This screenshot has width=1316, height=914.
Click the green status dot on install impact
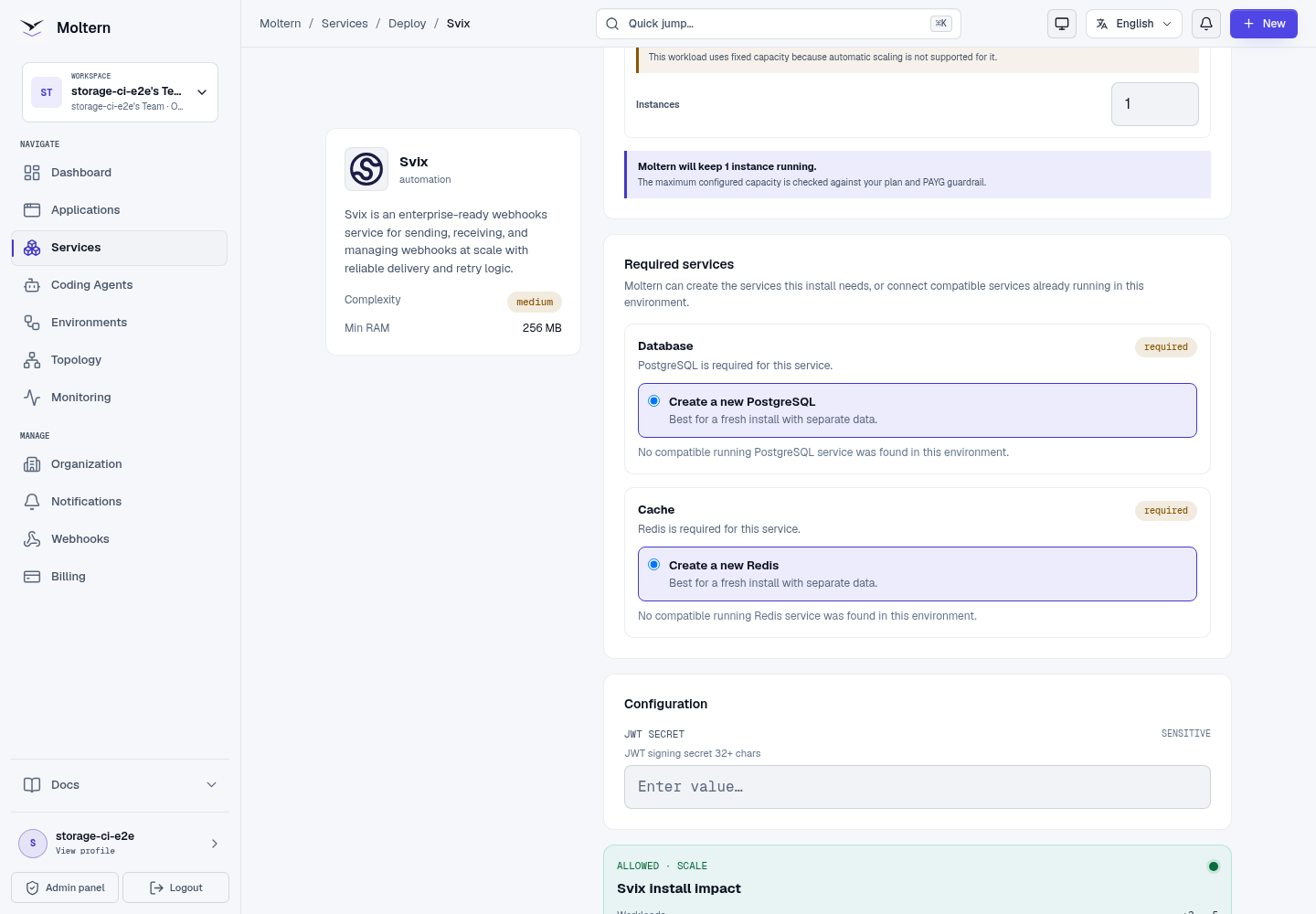pos(1214,866)
